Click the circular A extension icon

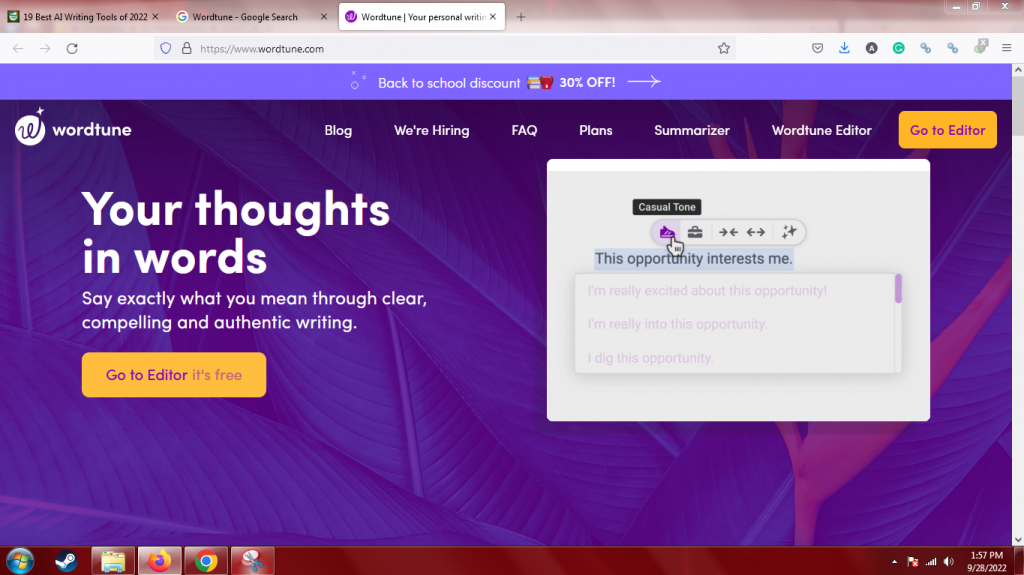[871, 48]
